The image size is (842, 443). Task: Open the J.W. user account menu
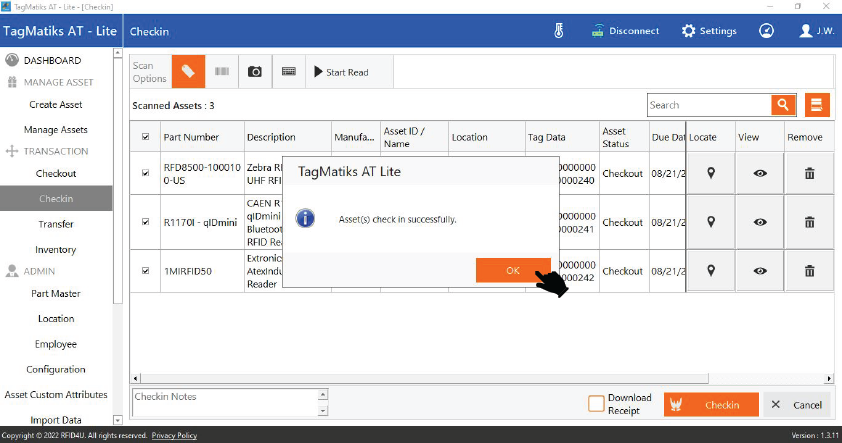tap(818, 31)
